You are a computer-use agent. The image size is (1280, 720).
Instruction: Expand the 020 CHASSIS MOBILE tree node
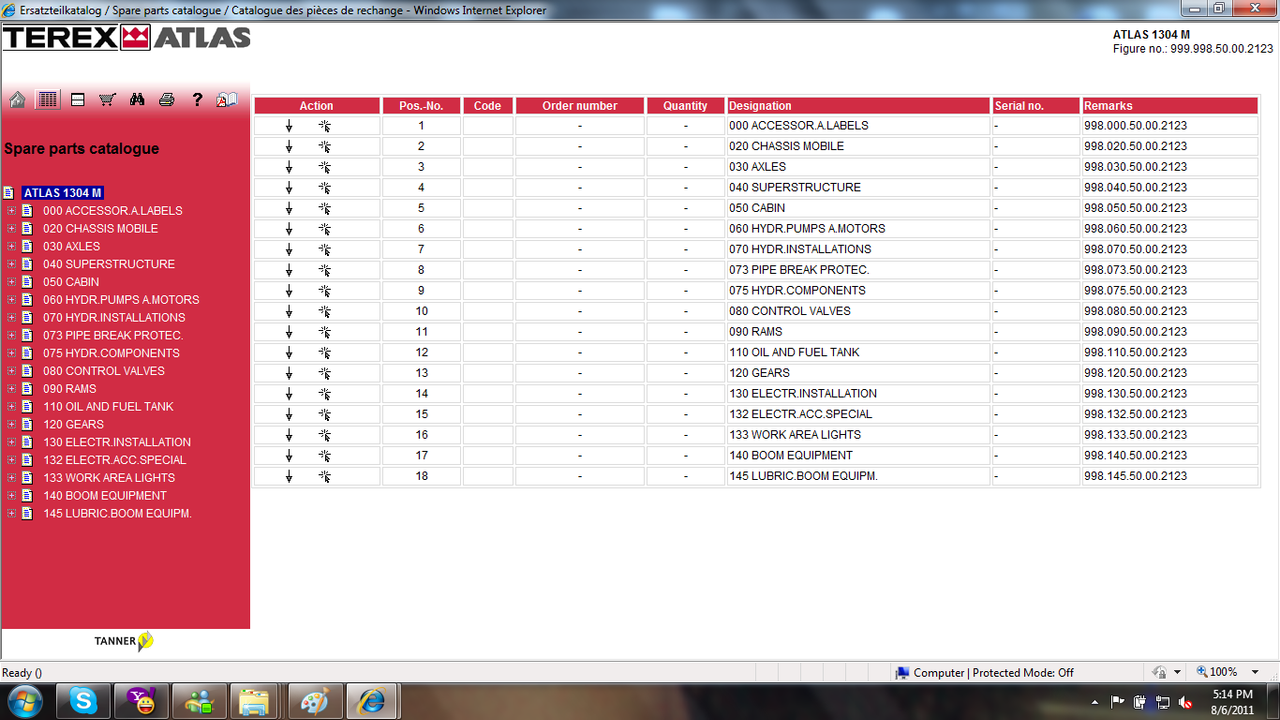point(12,229)
